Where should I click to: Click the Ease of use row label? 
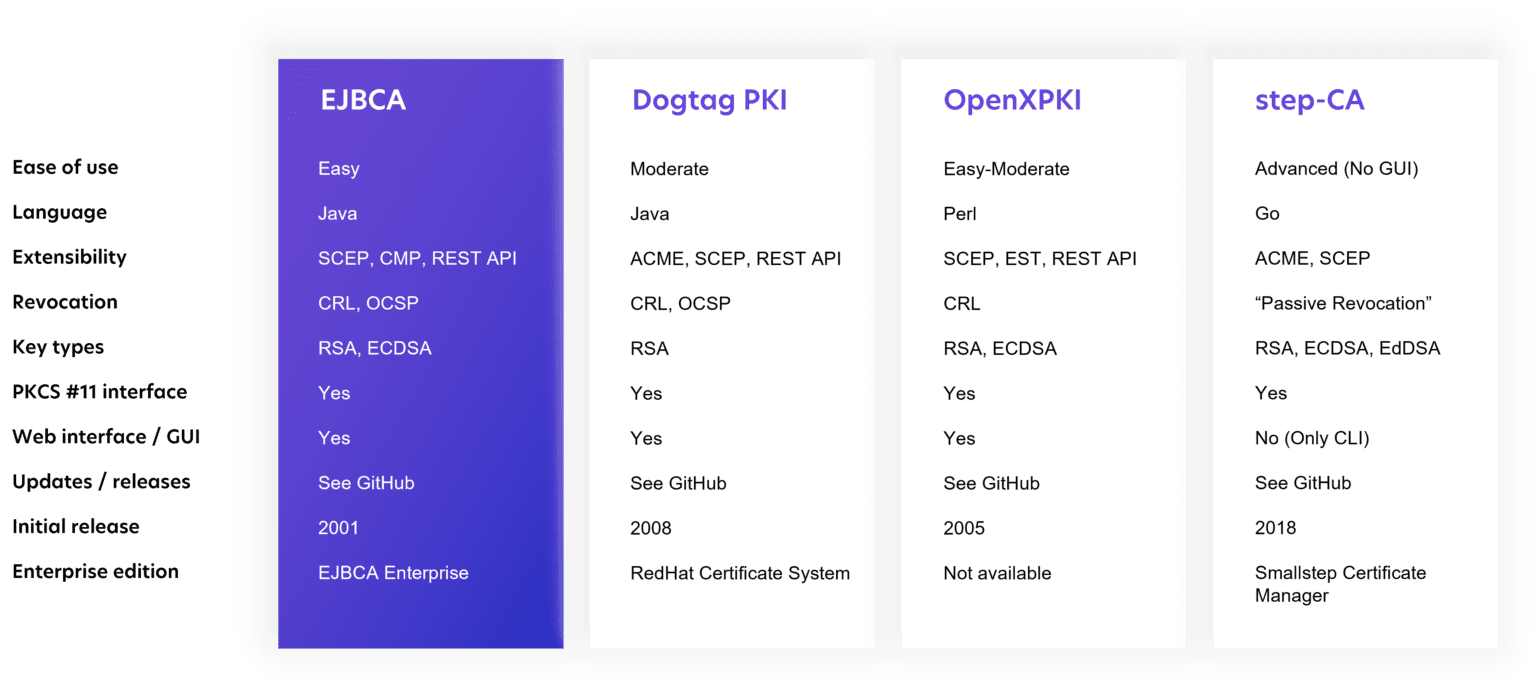[x=65, y=167]
